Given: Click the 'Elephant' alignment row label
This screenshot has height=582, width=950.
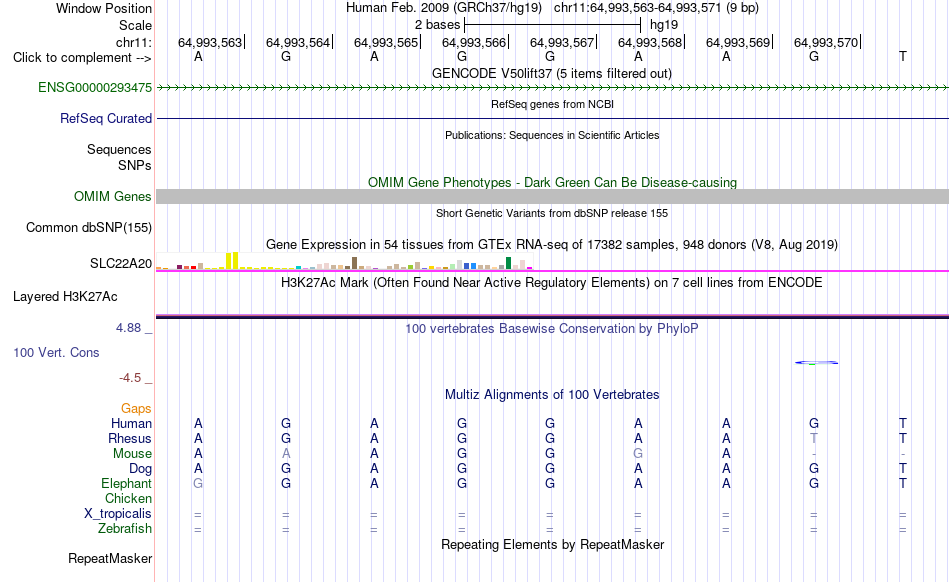Looking at the screenshot, I should pos(126,483).
